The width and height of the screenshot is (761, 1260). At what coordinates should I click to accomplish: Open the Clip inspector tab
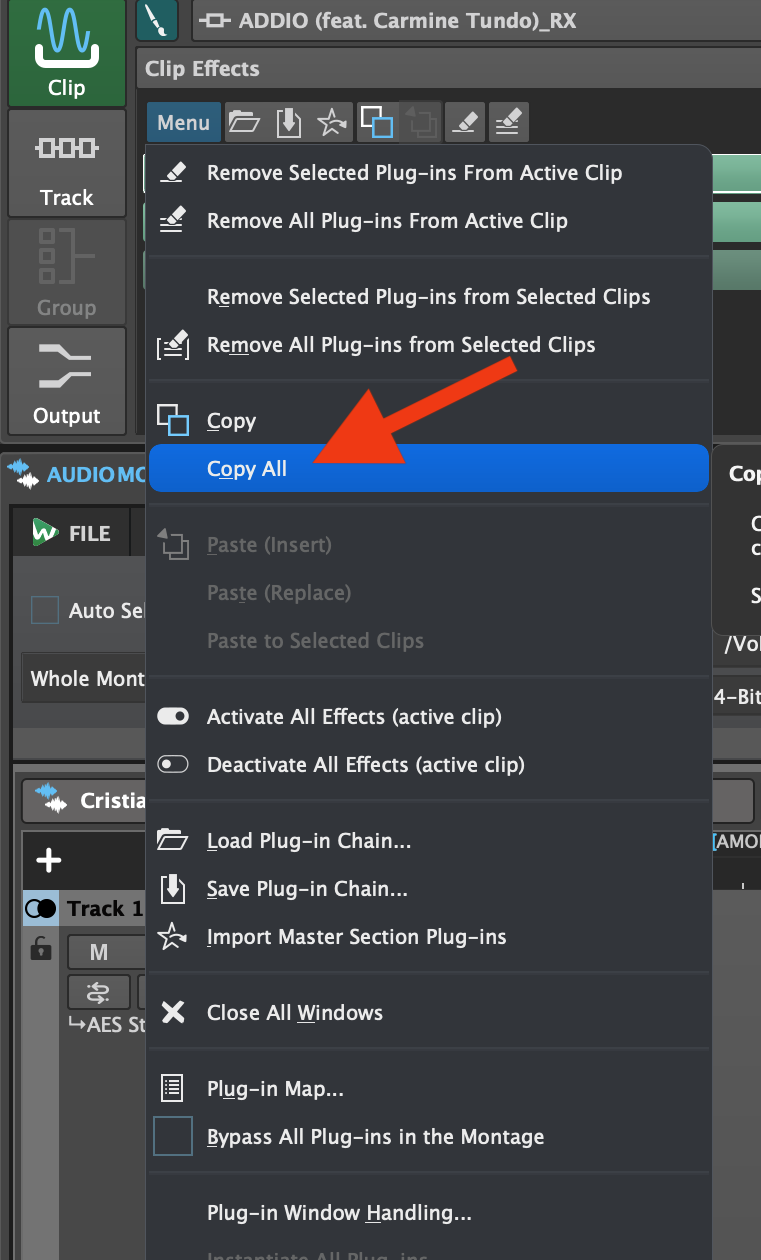[66, 53]
